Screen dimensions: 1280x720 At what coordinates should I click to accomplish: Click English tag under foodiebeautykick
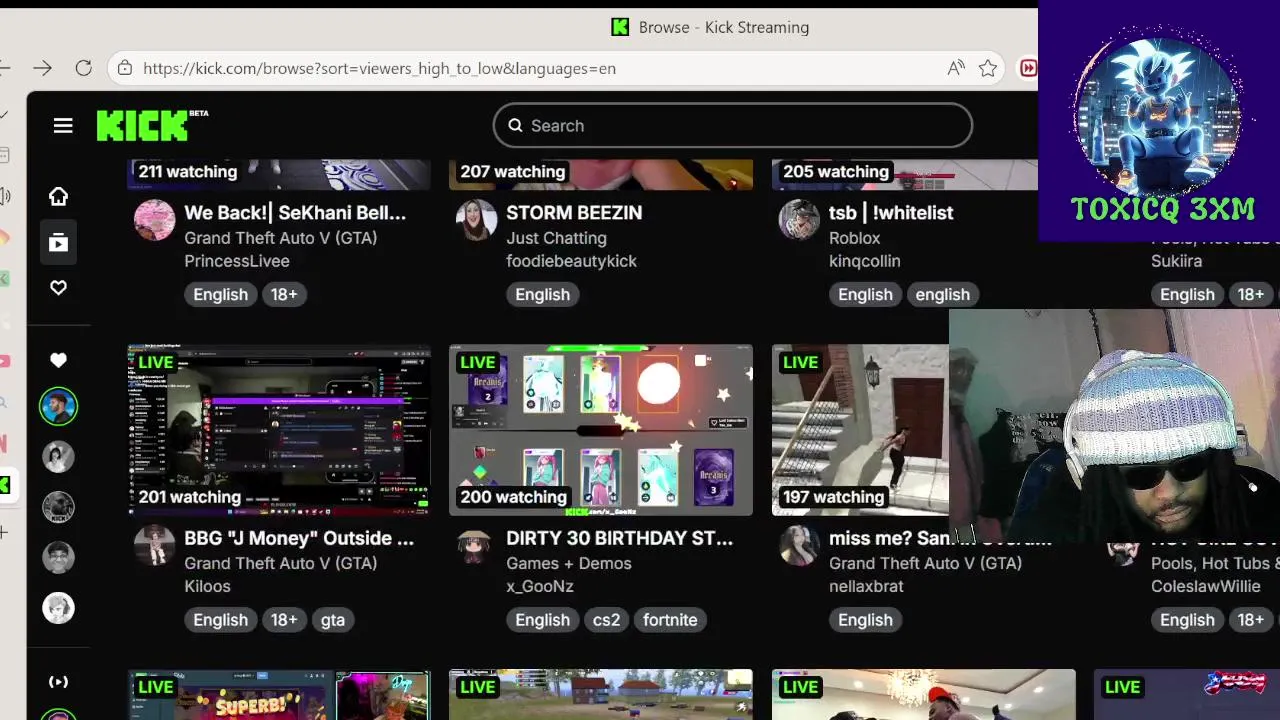pyautogui.click(x=542, y=294)
